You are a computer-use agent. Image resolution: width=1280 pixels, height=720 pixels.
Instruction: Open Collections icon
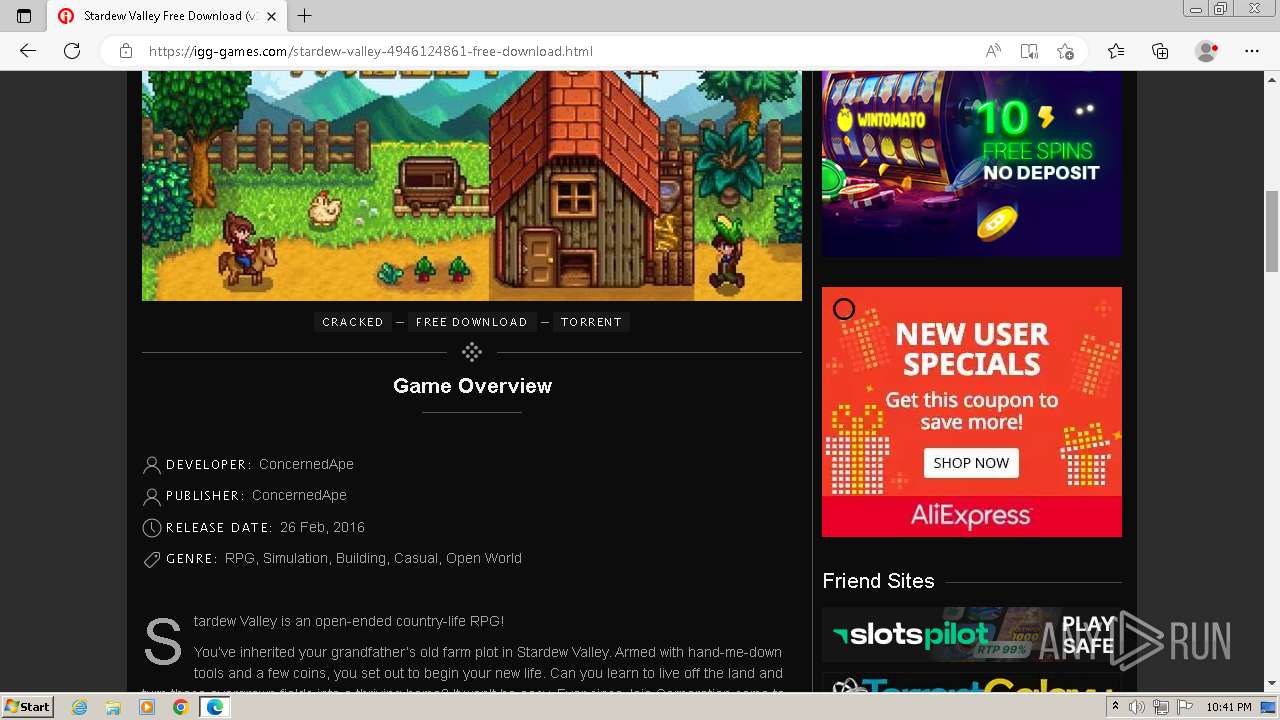click(1160, 51)
